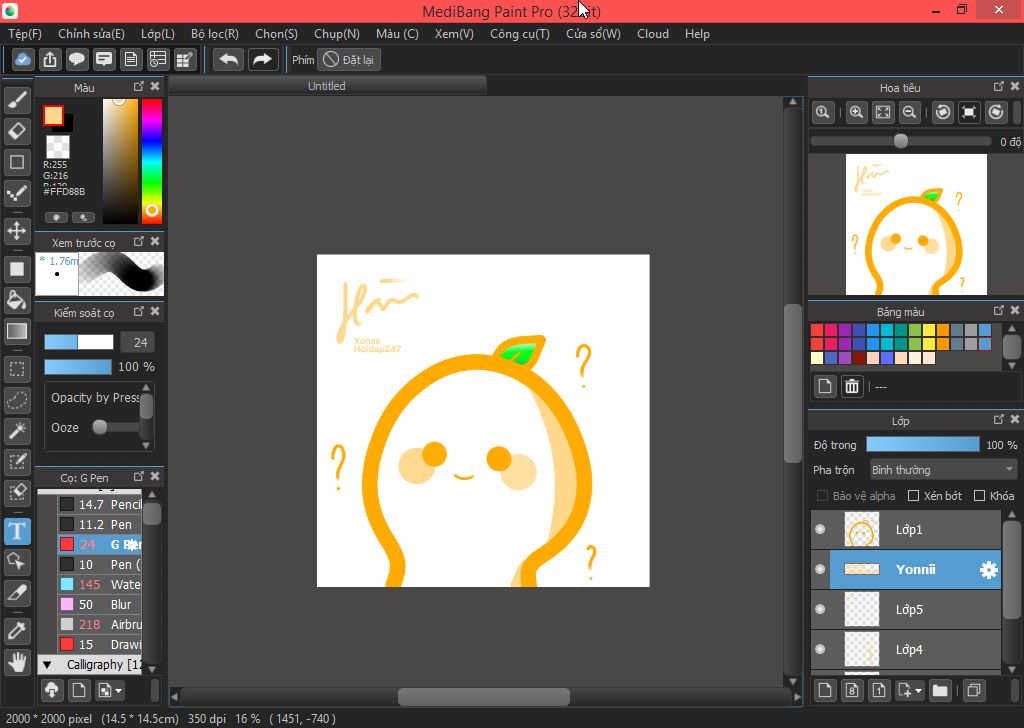Activate the rectangular Select tool

pyautogui.click(x=18, y=369)
